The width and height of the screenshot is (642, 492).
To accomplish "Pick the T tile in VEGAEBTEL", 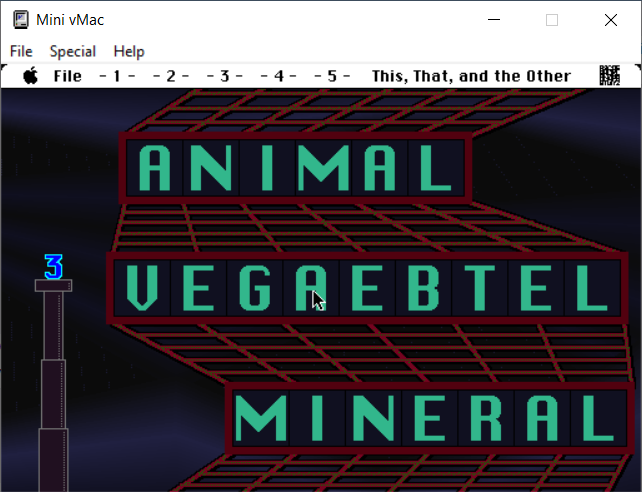I will [480, 288].
